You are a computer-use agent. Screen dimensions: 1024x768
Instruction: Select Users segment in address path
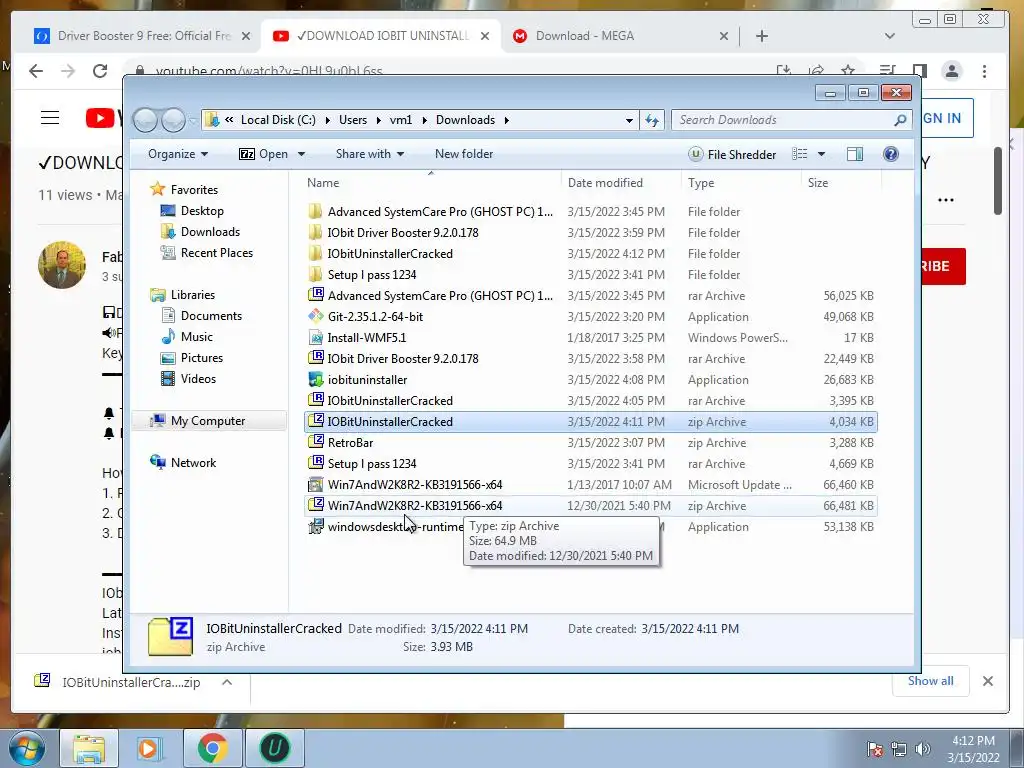pos(353,120)
